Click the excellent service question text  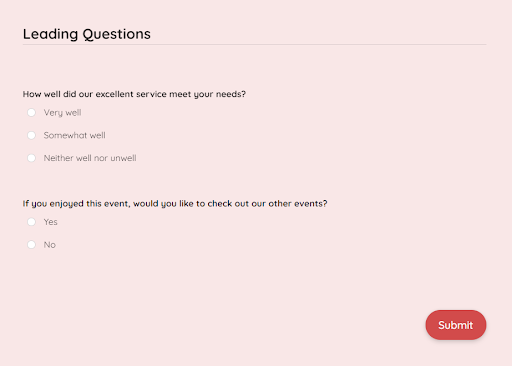click(x=134, y=94)
